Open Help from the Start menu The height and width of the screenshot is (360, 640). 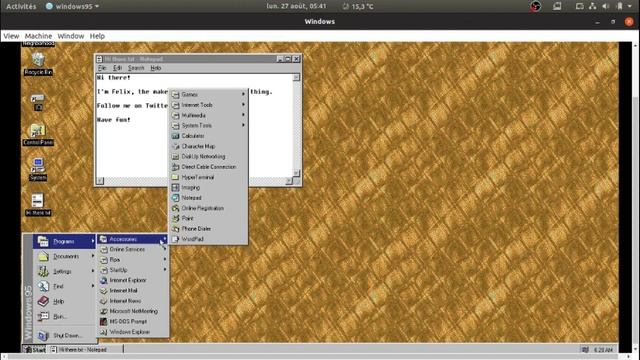64,301
